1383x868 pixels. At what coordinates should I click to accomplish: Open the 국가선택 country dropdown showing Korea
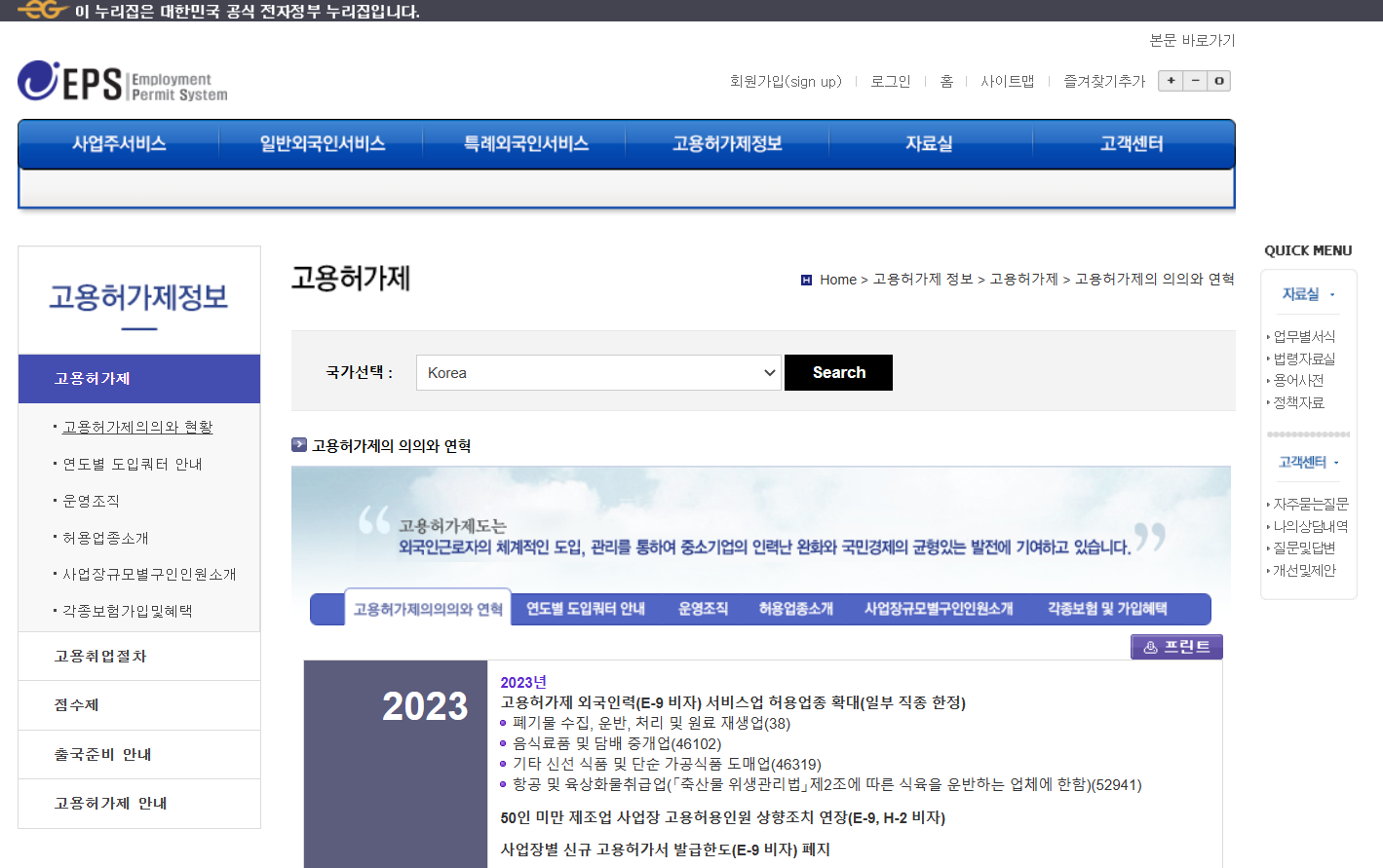(597, 372)
